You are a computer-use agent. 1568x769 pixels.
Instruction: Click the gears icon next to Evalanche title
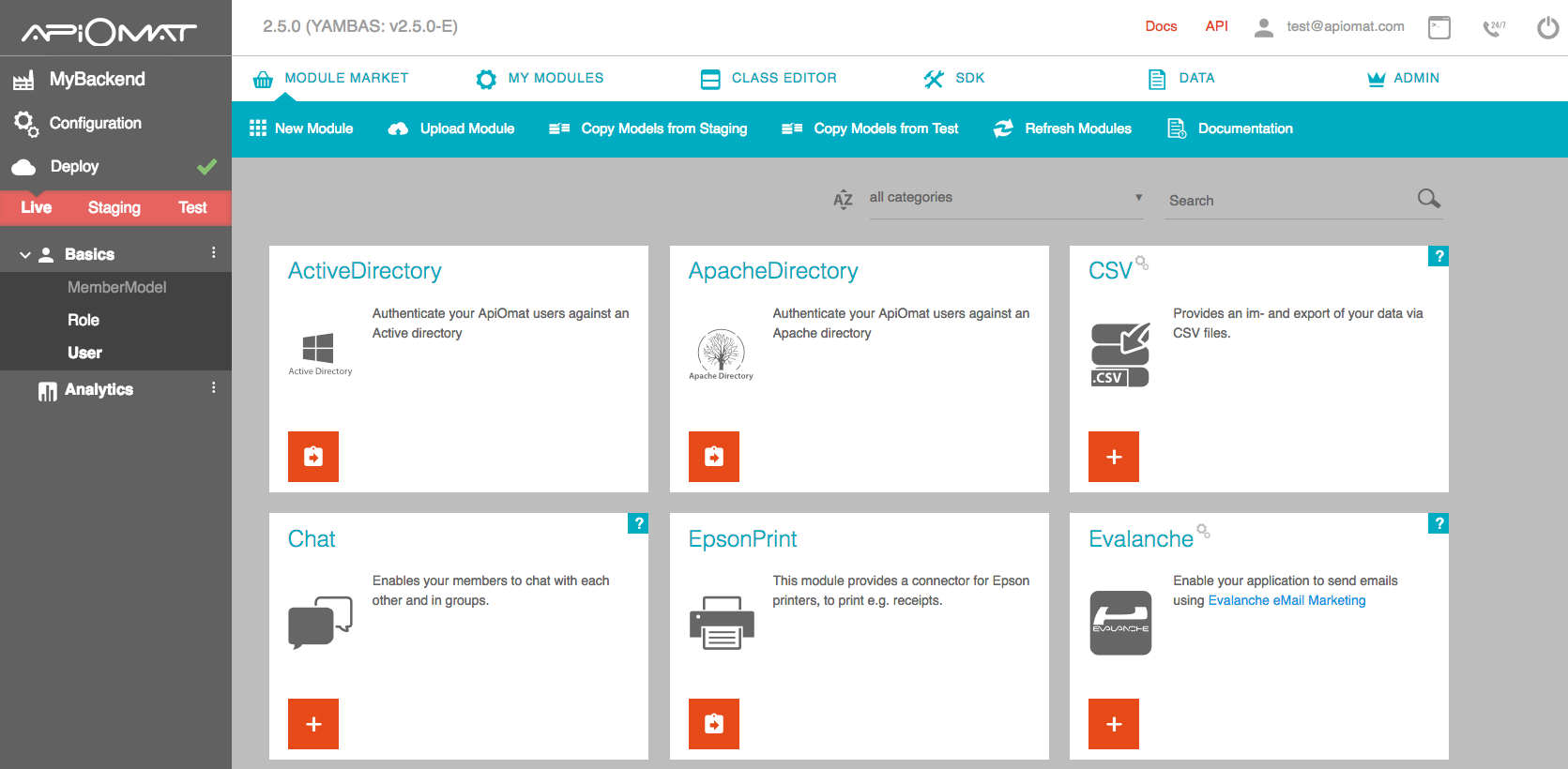[x=1203, y=531]
